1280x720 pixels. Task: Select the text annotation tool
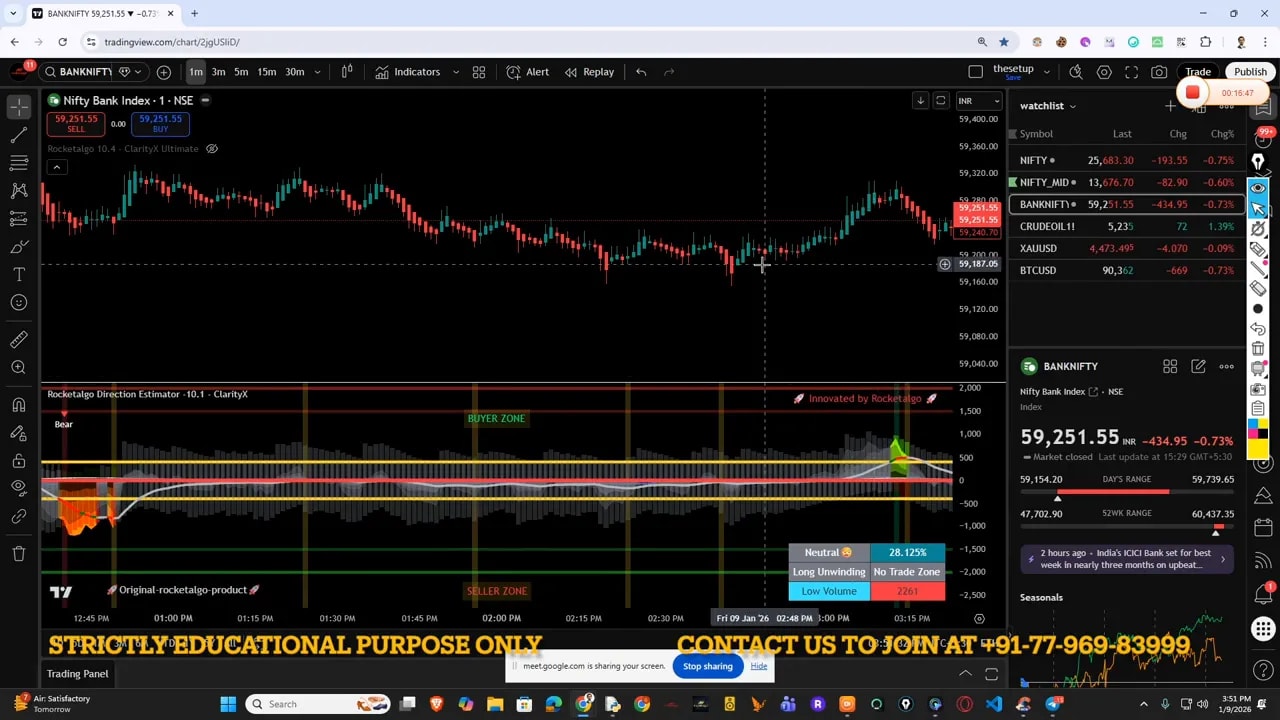pos(19,274)
